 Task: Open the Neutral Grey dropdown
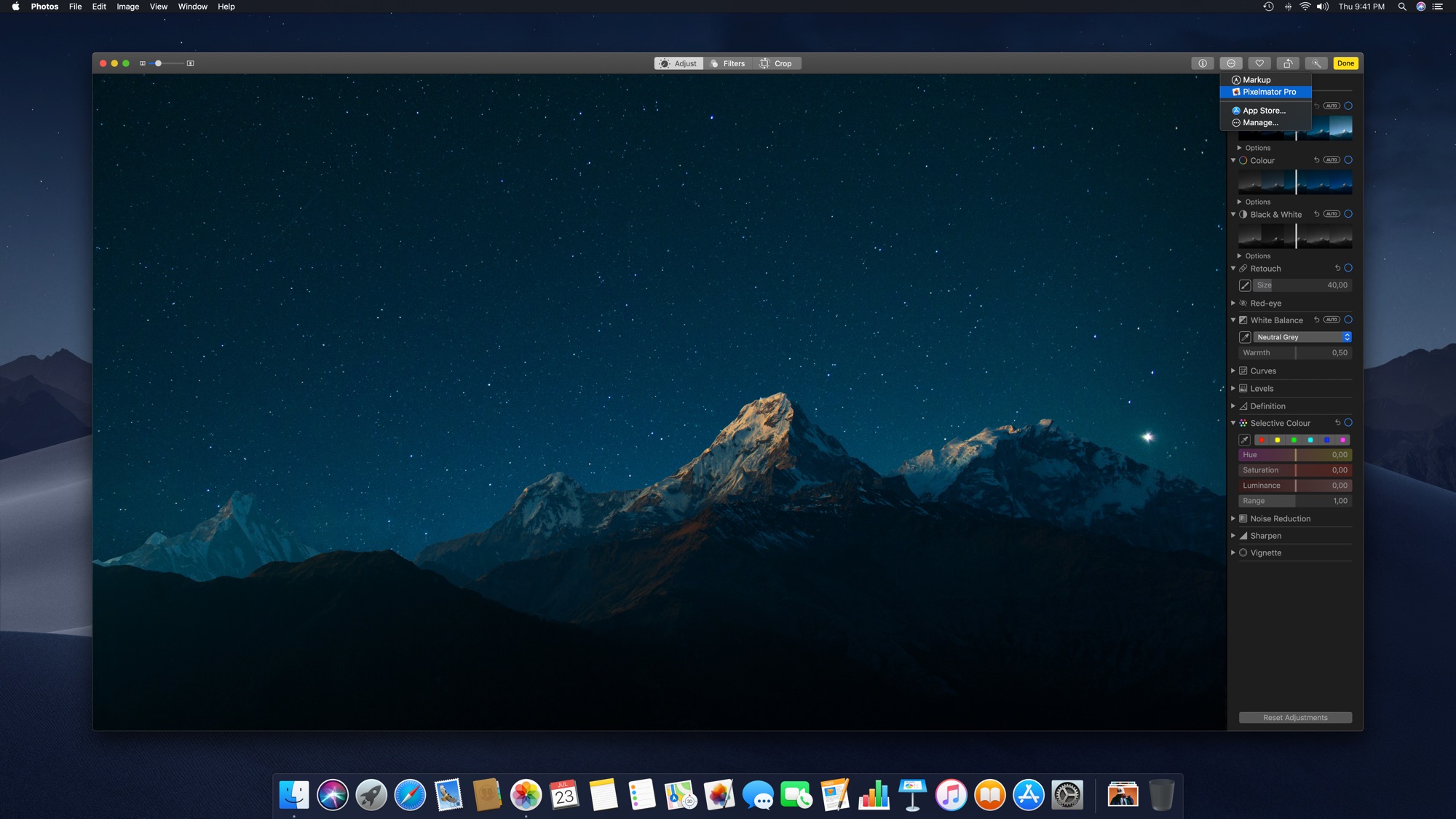click(x=1302, y=337)
